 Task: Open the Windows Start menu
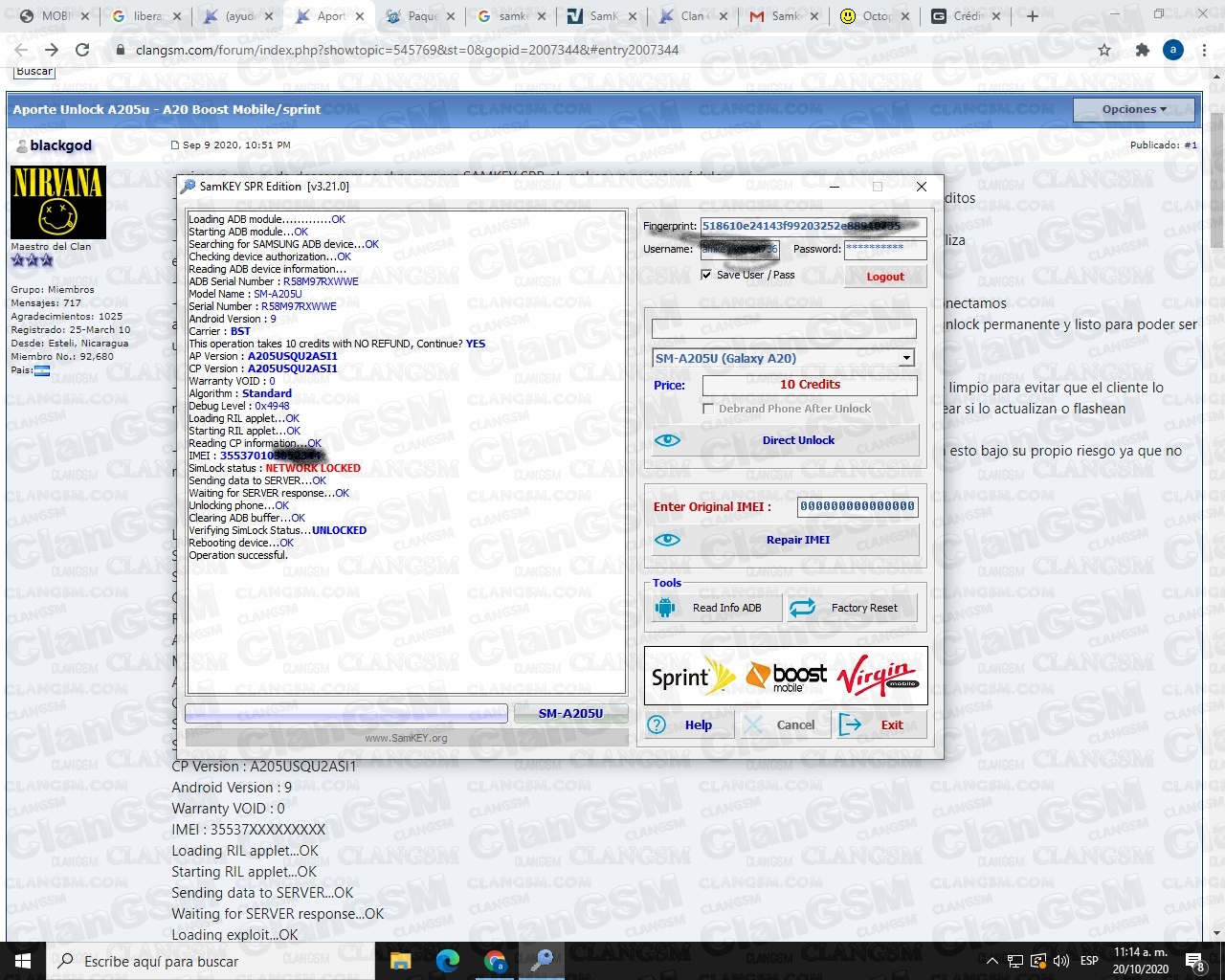(22, 960)
